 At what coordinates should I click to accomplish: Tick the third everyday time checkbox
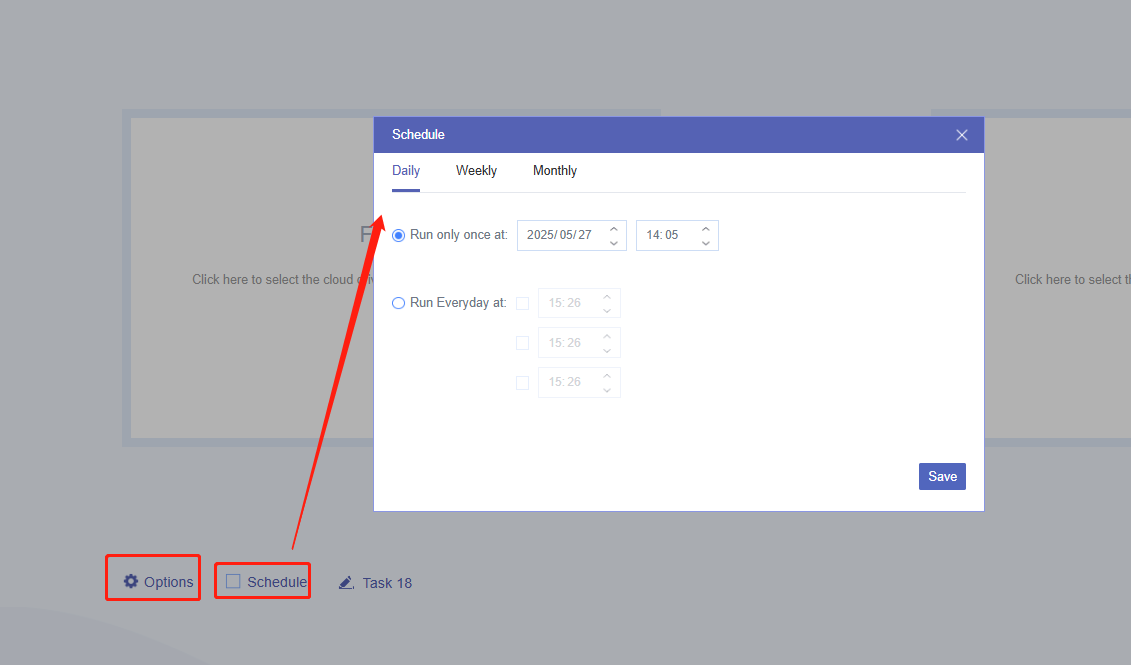522,382
